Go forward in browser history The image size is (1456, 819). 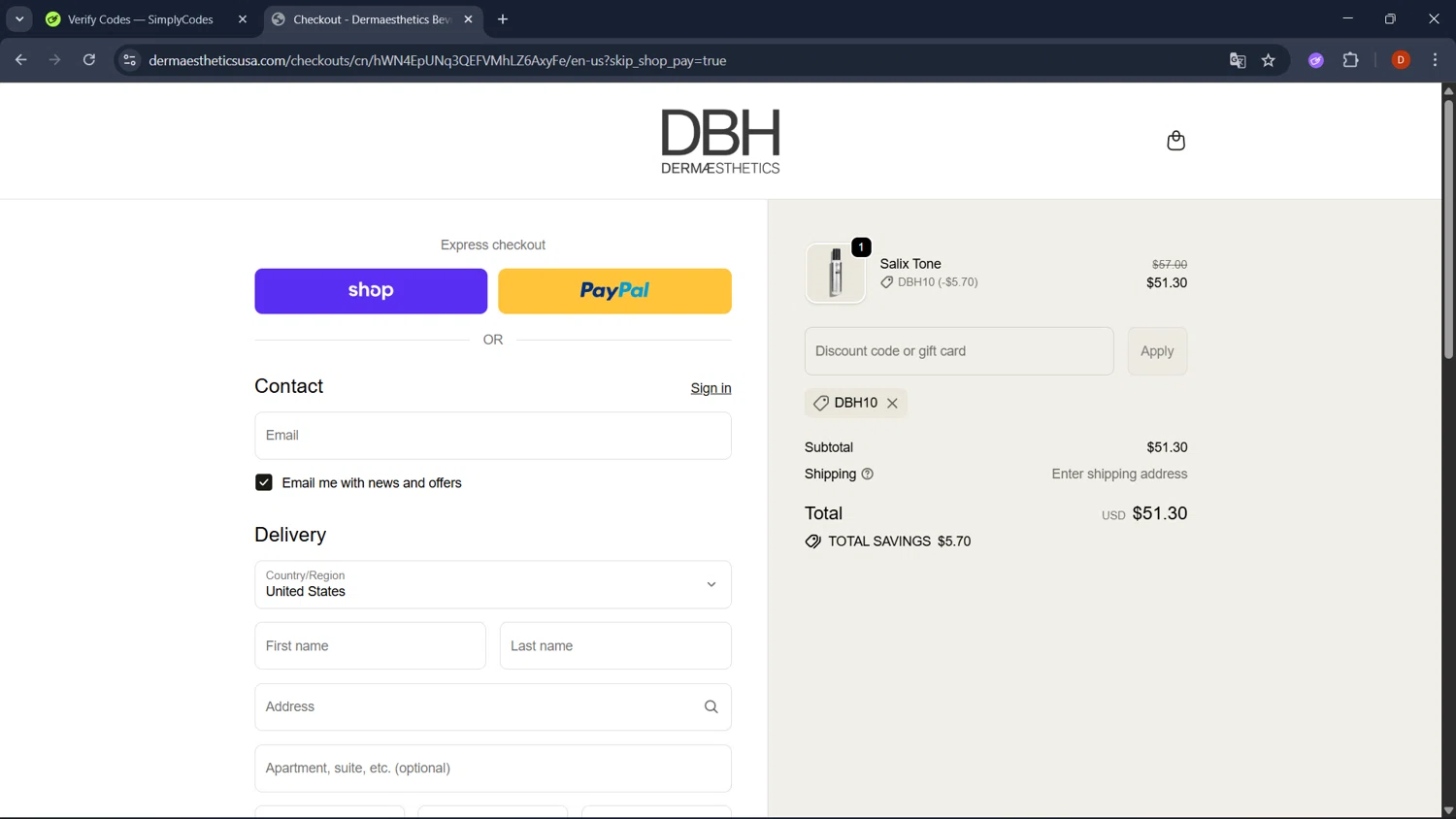click(x=55, y=60)
